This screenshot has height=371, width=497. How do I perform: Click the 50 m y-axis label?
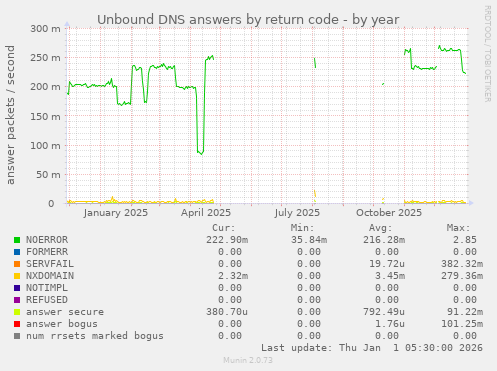point(49,175)
